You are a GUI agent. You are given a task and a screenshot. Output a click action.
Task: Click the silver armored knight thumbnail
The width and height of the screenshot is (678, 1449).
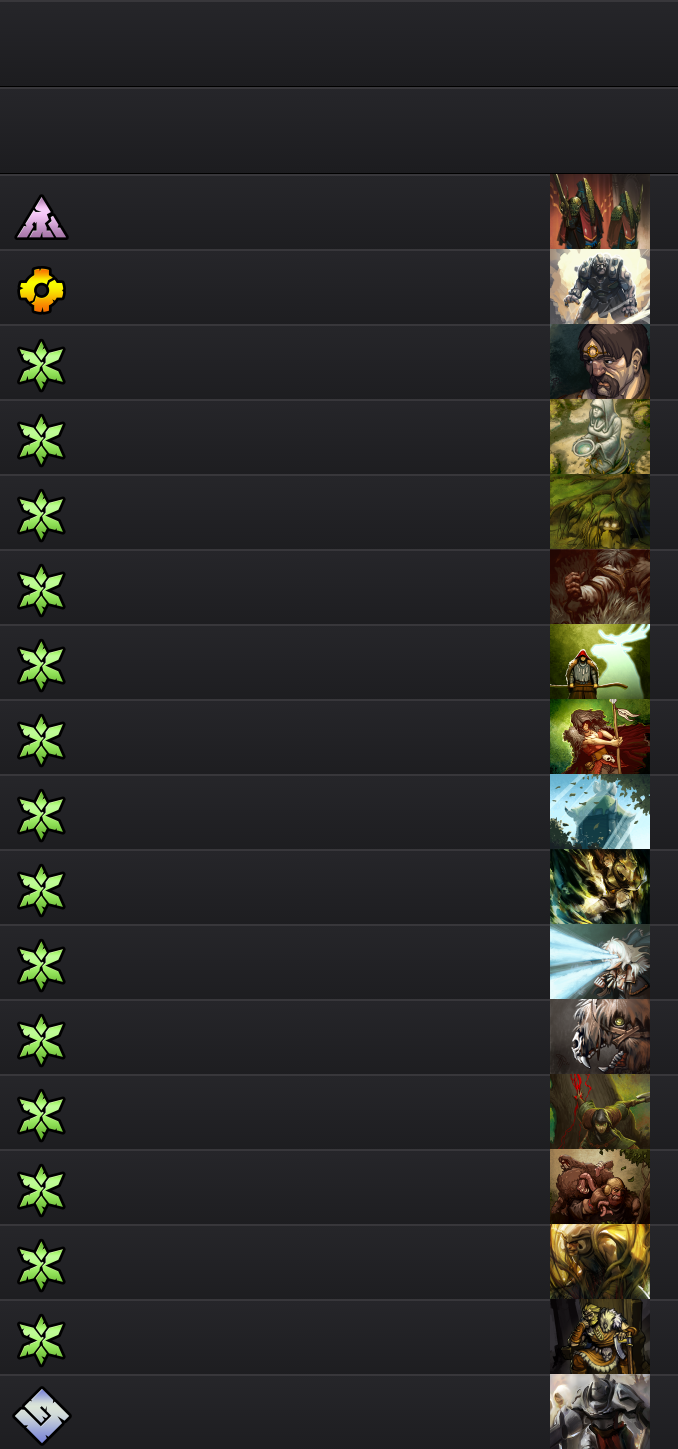point(600,1412)
